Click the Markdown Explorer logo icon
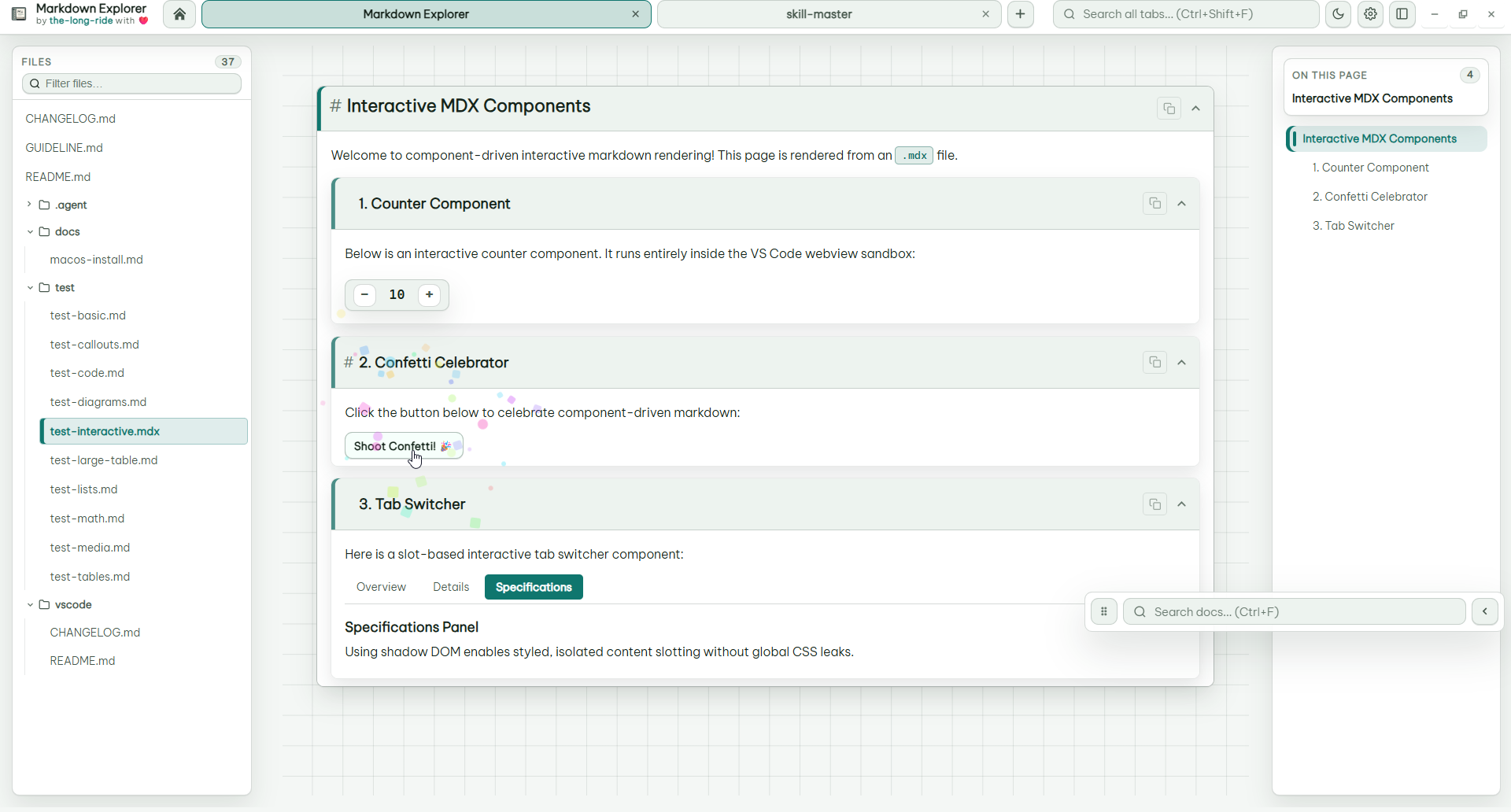The height and width of the screenshot is (812, 1511). pyautogui.click(x=19, y=14)
